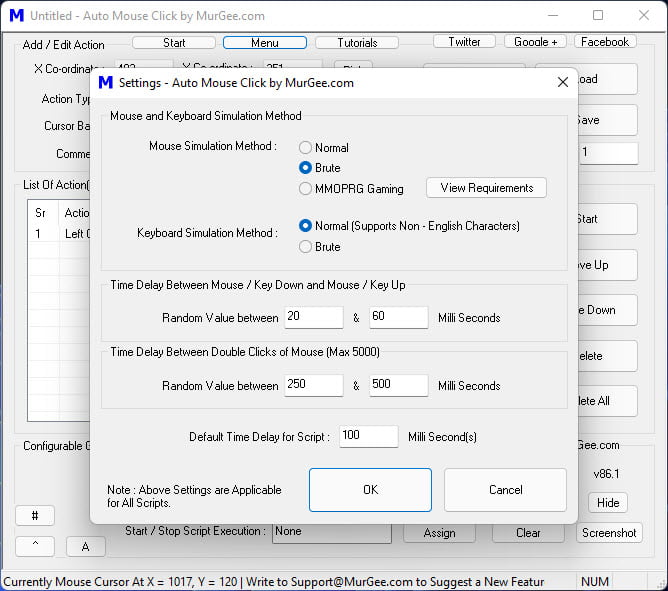Clear the script execution shortcut
This screenshot has height=591, width=668.
[528, 533]
